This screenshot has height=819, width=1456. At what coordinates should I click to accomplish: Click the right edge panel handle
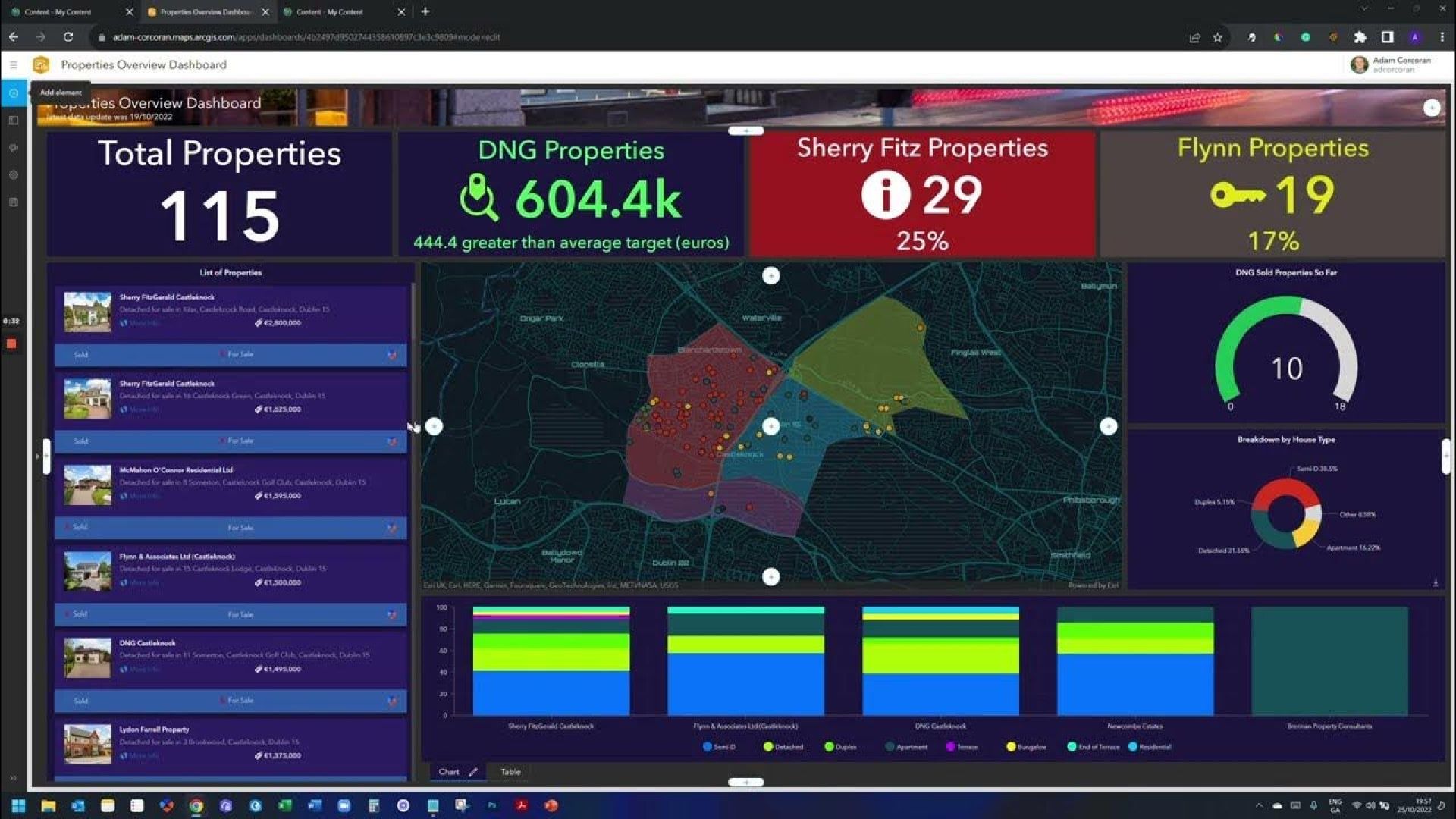pos(1445,457)
